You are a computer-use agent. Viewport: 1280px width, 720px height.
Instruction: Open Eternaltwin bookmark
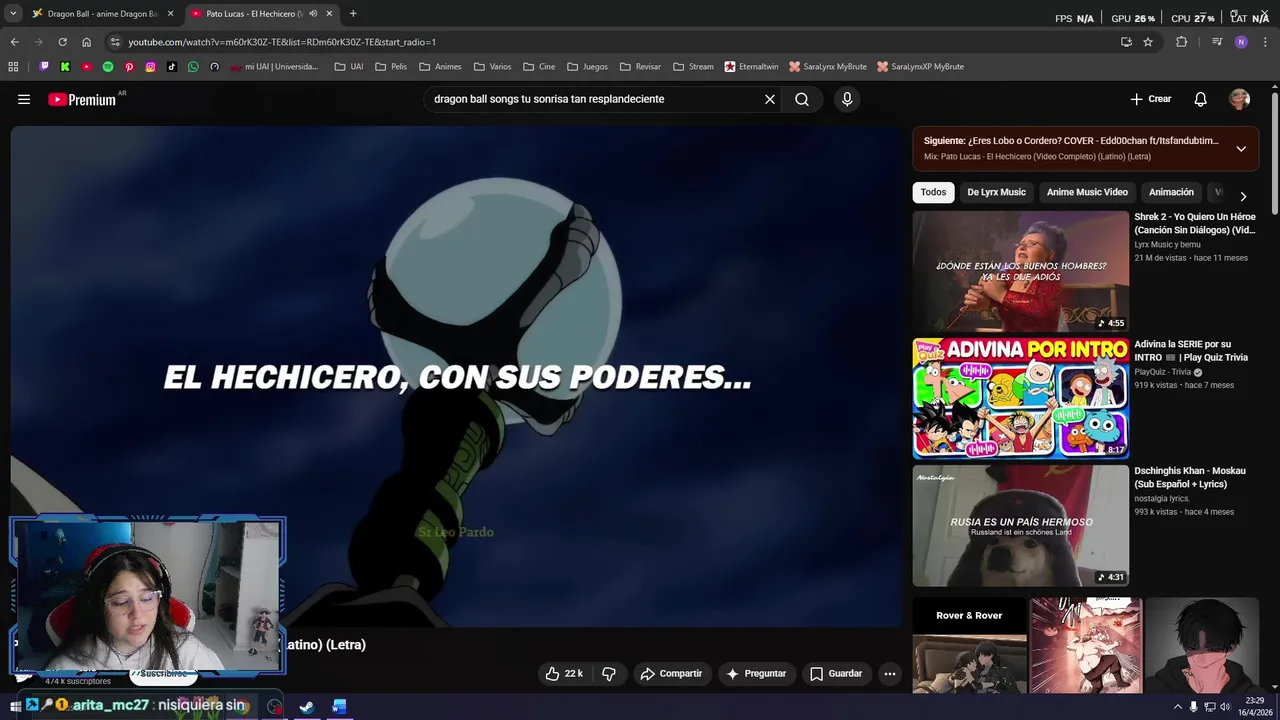[751, 67]
